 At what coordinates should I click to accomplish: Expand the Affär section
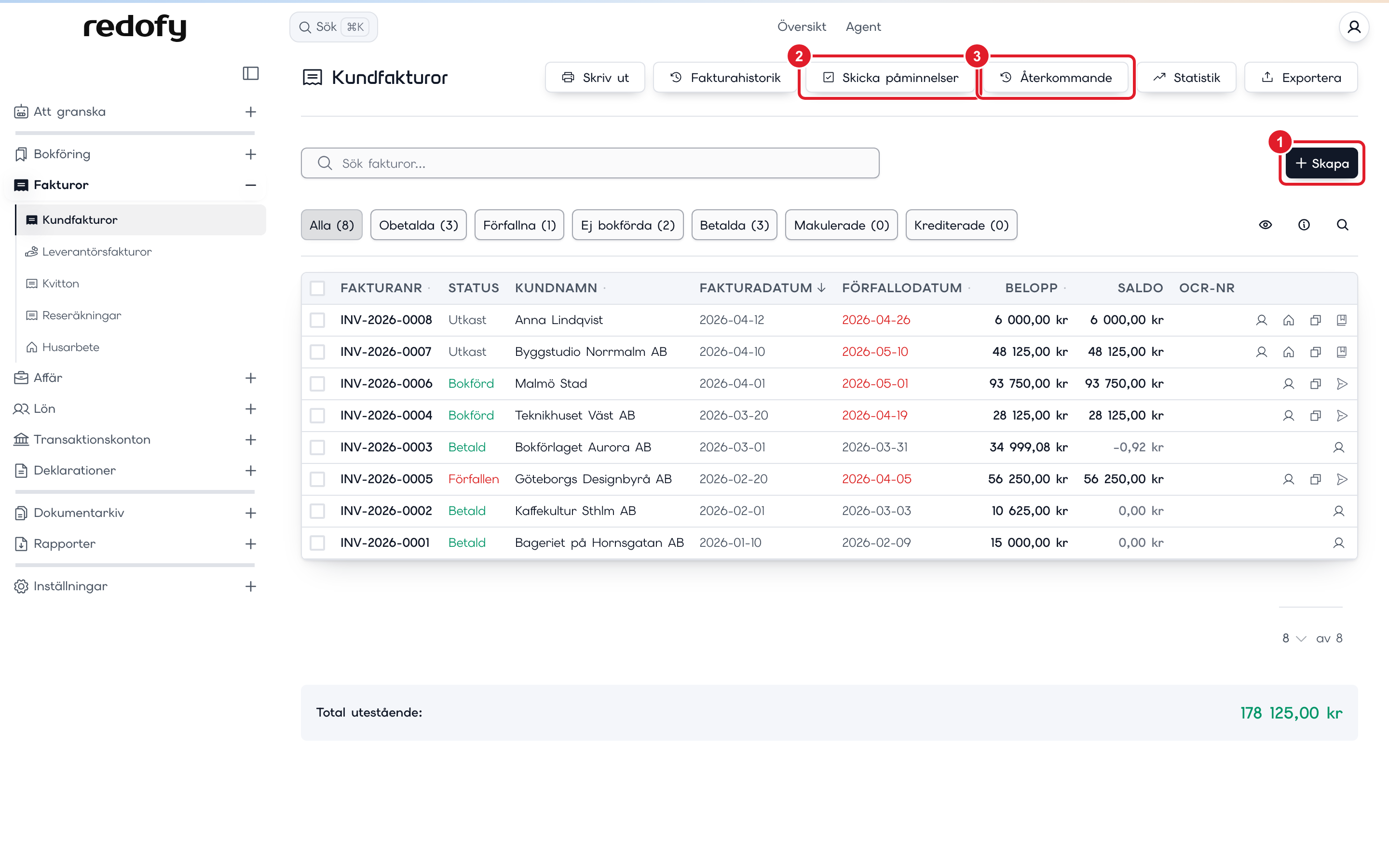pyautogui.click(x=251, y=379)
